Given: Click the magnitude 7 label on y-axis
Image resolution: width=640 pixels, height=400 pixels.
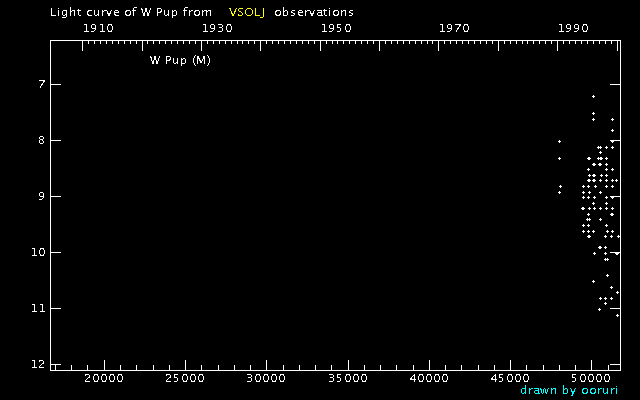Looking at the screenshot, I should point(40,84).
